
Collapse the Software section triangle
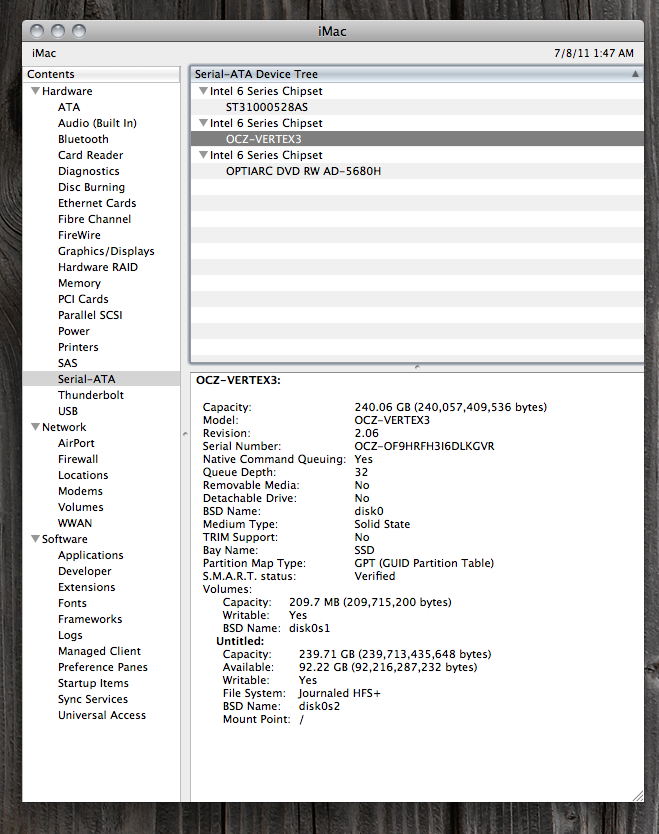[x=36, y=539]
